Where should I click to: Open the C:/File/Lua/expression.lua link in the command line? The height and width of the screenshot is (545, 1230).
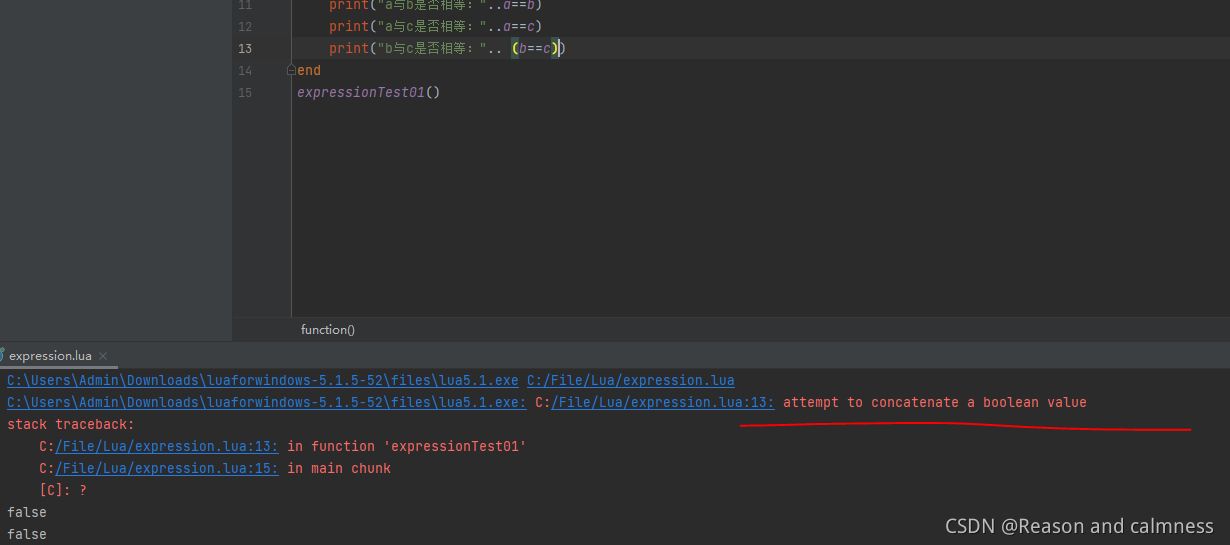pyautogui.click(x=630, y=380)
